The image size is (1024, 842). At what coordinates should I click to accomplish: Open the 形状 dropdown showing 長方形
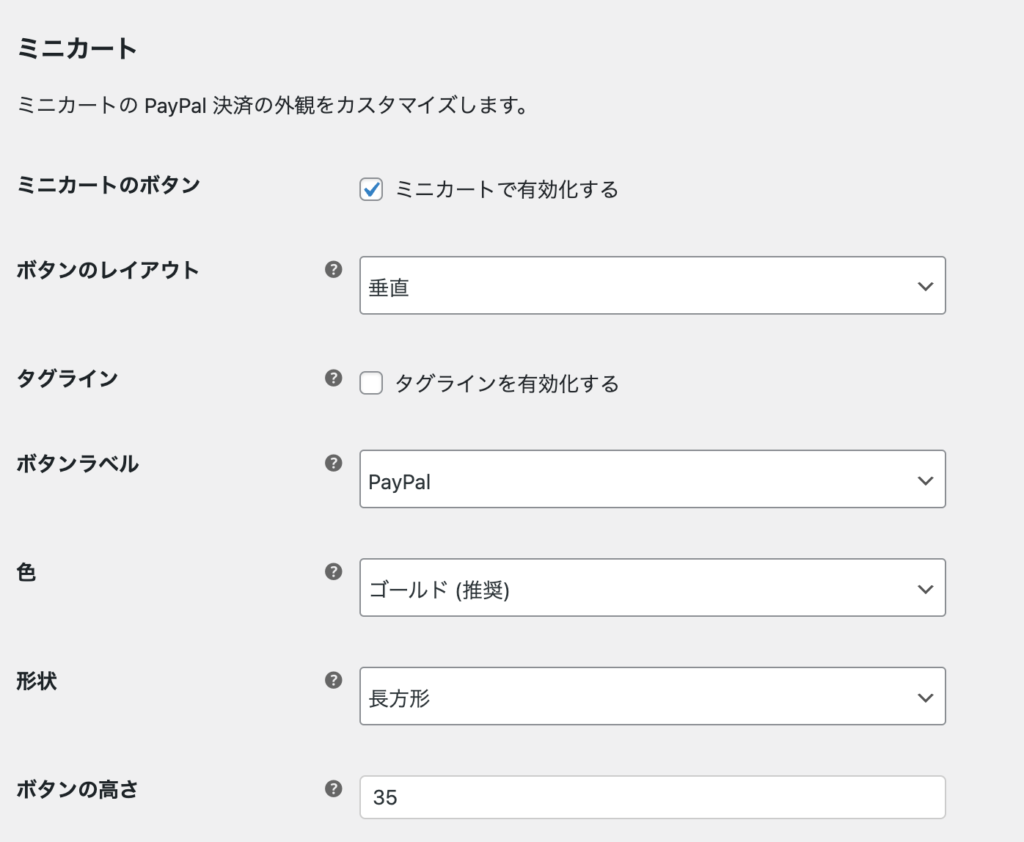[x=652, y=696]
